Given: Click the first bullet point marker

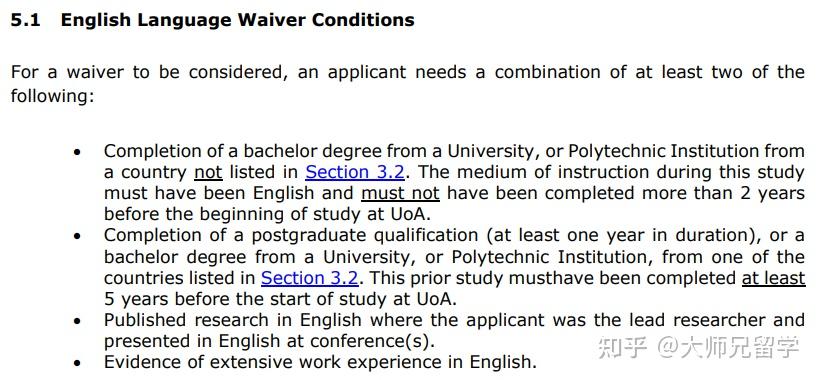Looking at the screenshot, I should (x=77, y=152).
